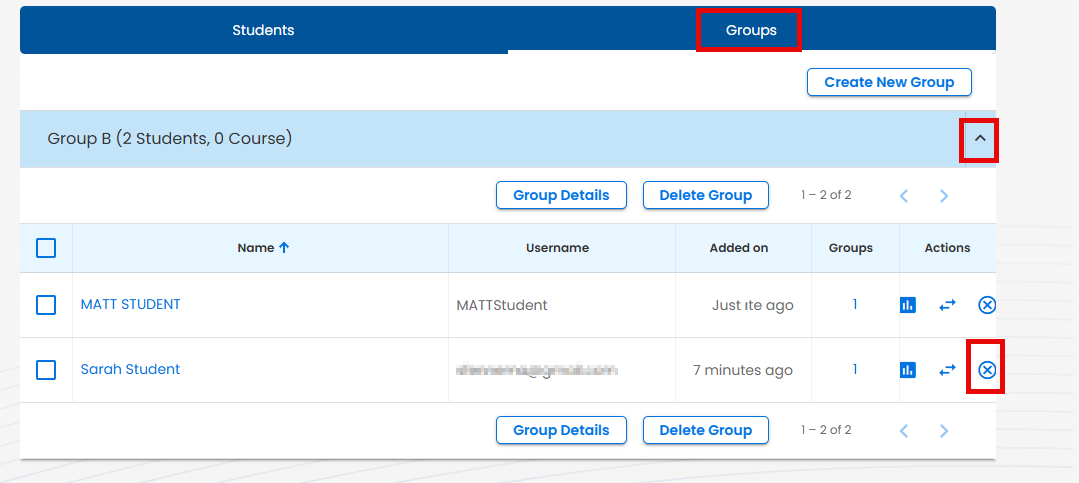Click the top Delete Group button

(x=705, y=195)
